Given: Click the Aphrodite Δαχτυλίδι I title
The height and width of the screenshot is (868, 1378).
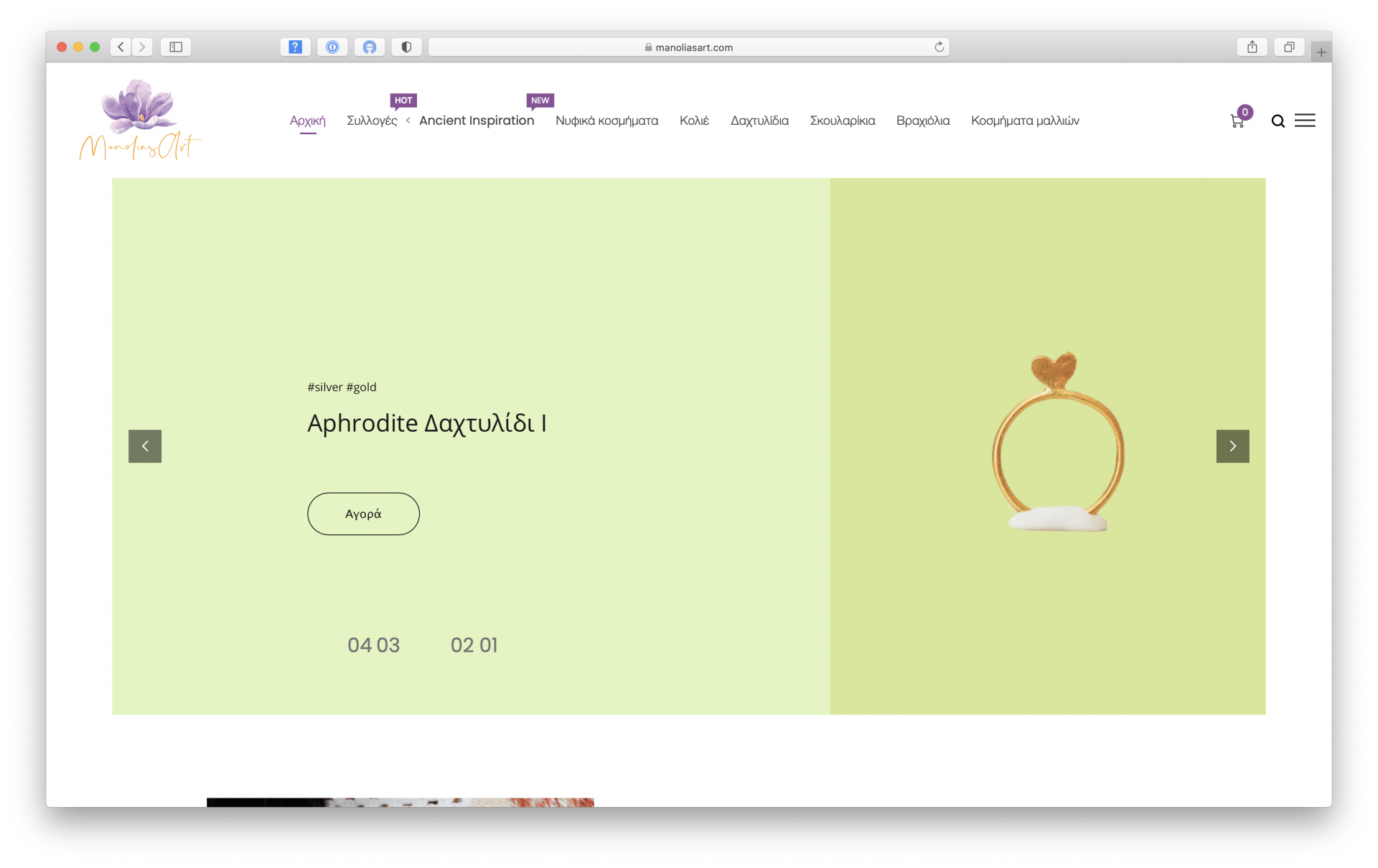Looking at the screenshot, I should pyautogui.click(x=427, y=424).
